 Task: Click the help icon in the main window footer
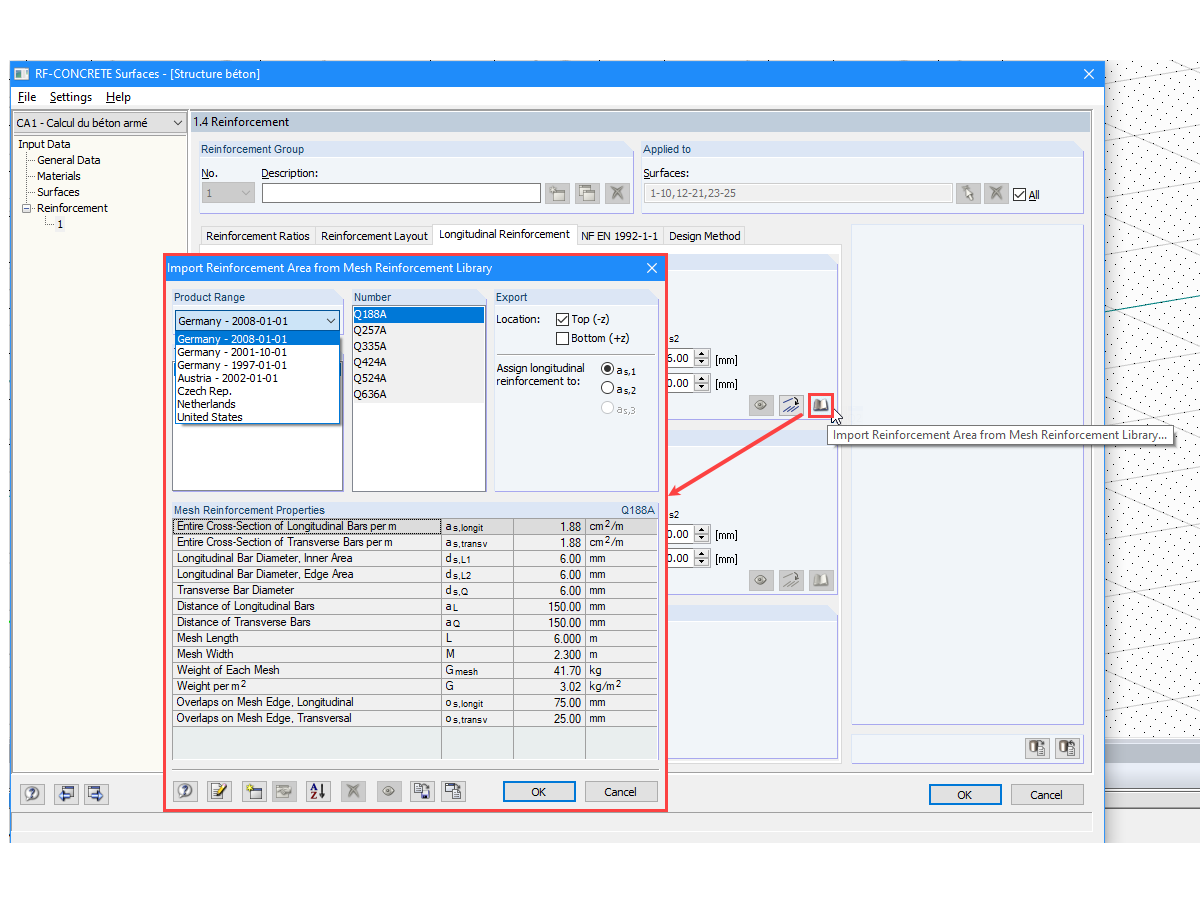coord(32,794)
